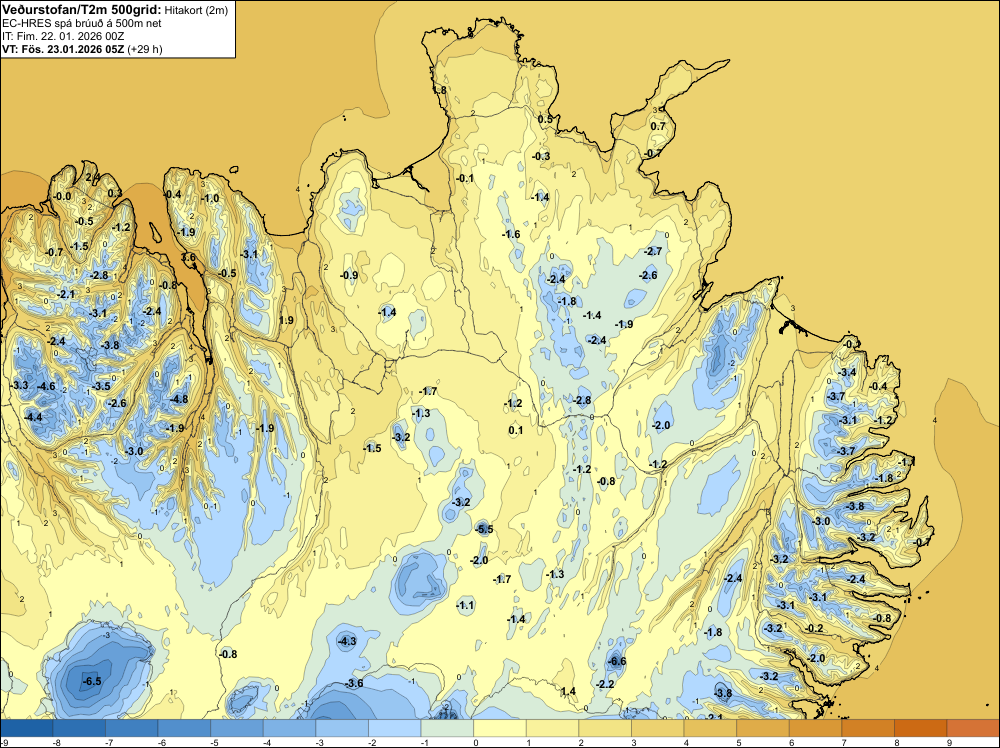Pick the orange legend swatch between 6 and 7
The image size is (1000, 748).
coord(815,728)
